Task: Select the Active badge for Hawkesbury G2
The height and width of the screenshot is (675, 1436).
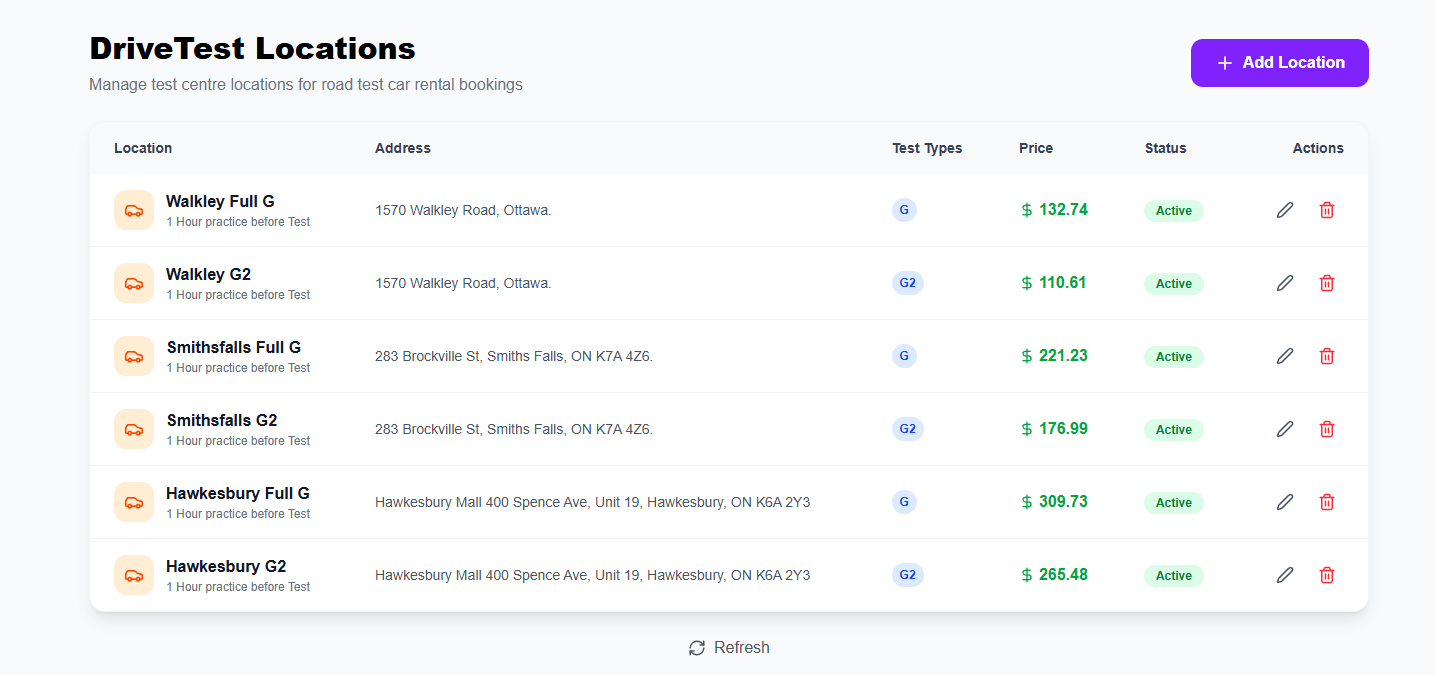Action: (1173, 576)
